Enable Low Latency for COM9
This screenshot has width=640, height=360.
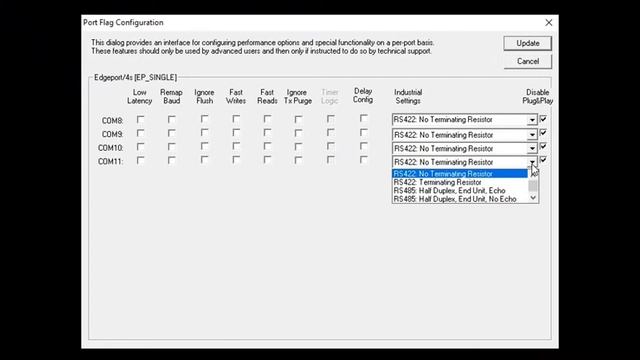(140, 133)
